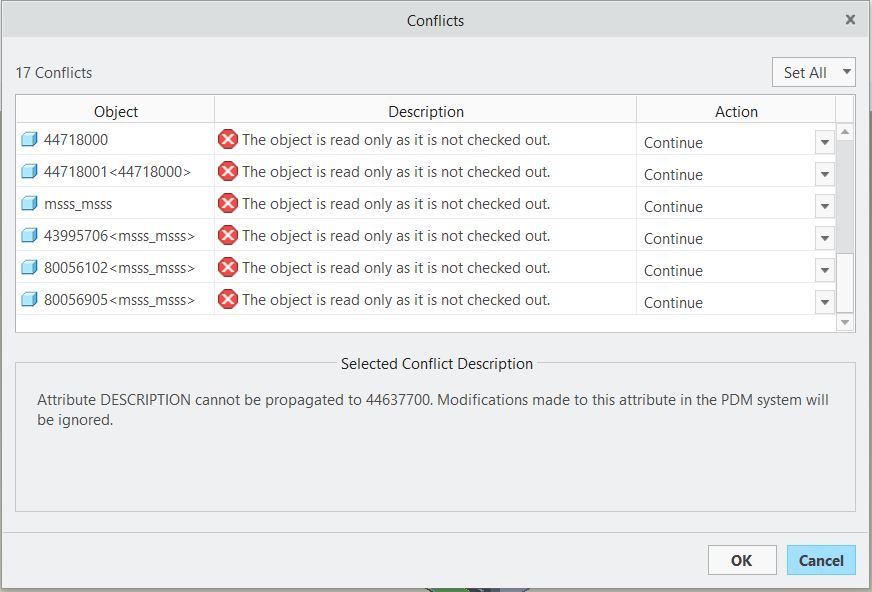The image size is (872, 592).
Task: Expand Action dropdown for 80056905<msss_msss> row
Action: coord(825,302)
